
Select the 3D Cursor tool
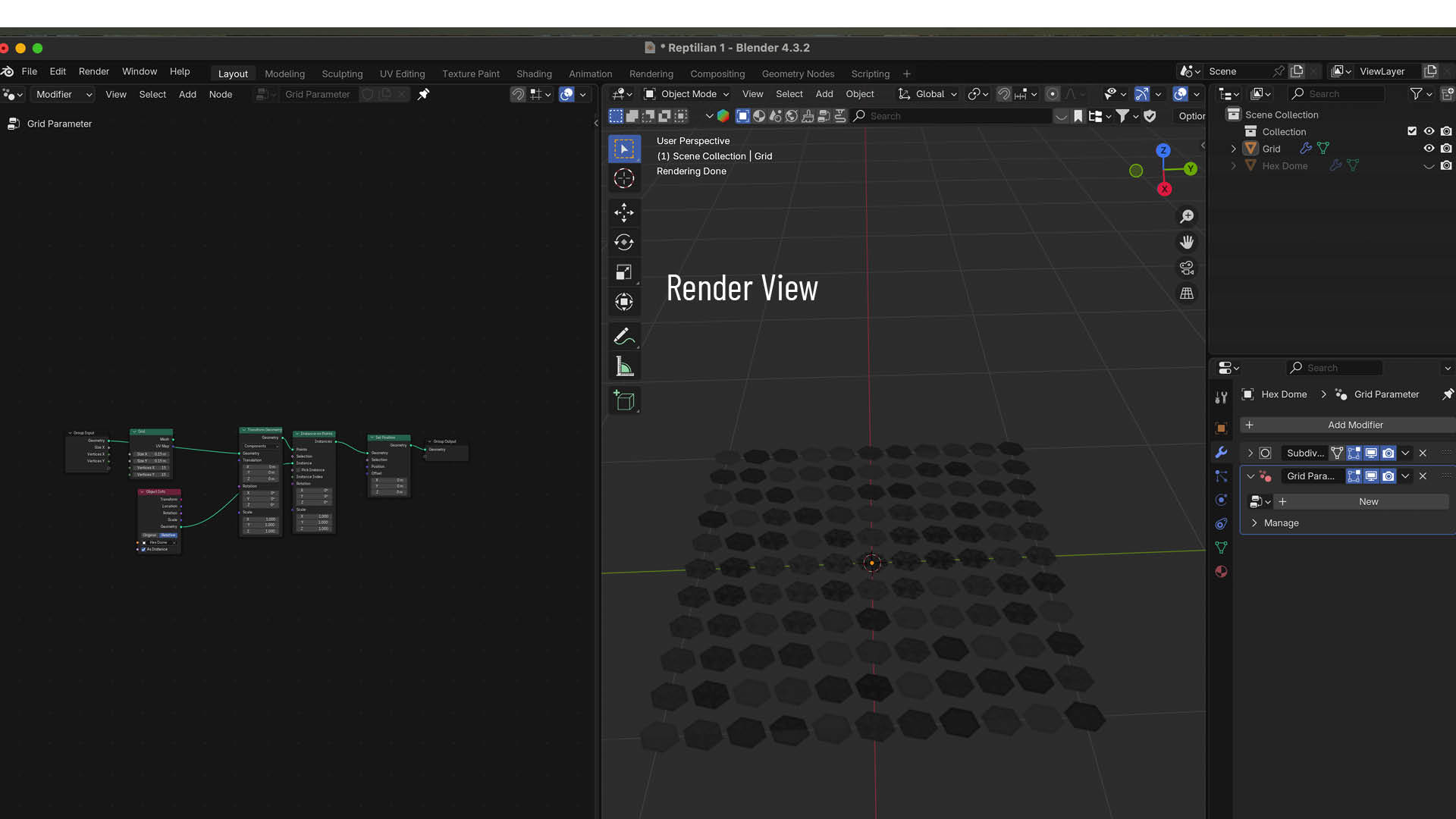point(623,179)
